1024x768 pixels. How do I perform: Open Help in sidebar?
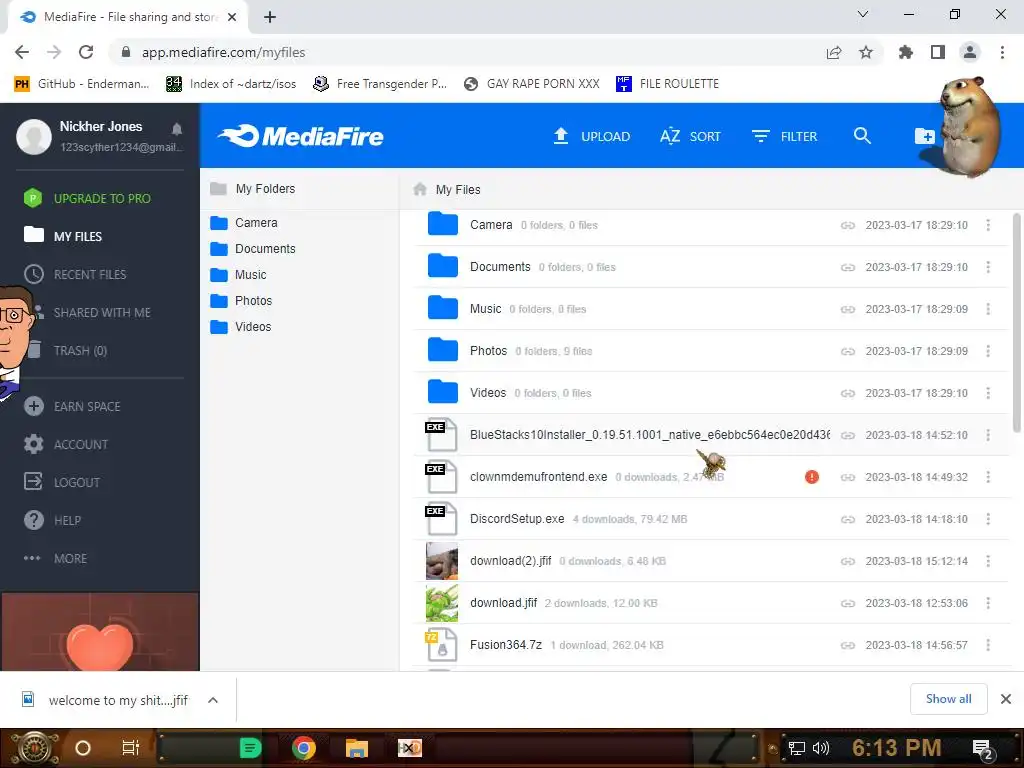pos(52,520)
